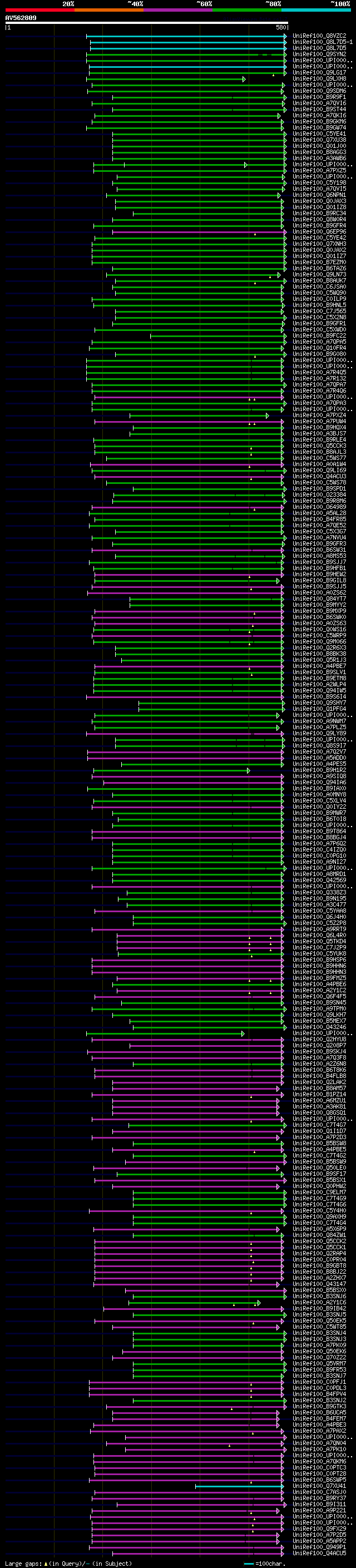Click the cyan ~100% identity legend segment
This screenshot has width=356, height=1568.
(x=316, y=11)
